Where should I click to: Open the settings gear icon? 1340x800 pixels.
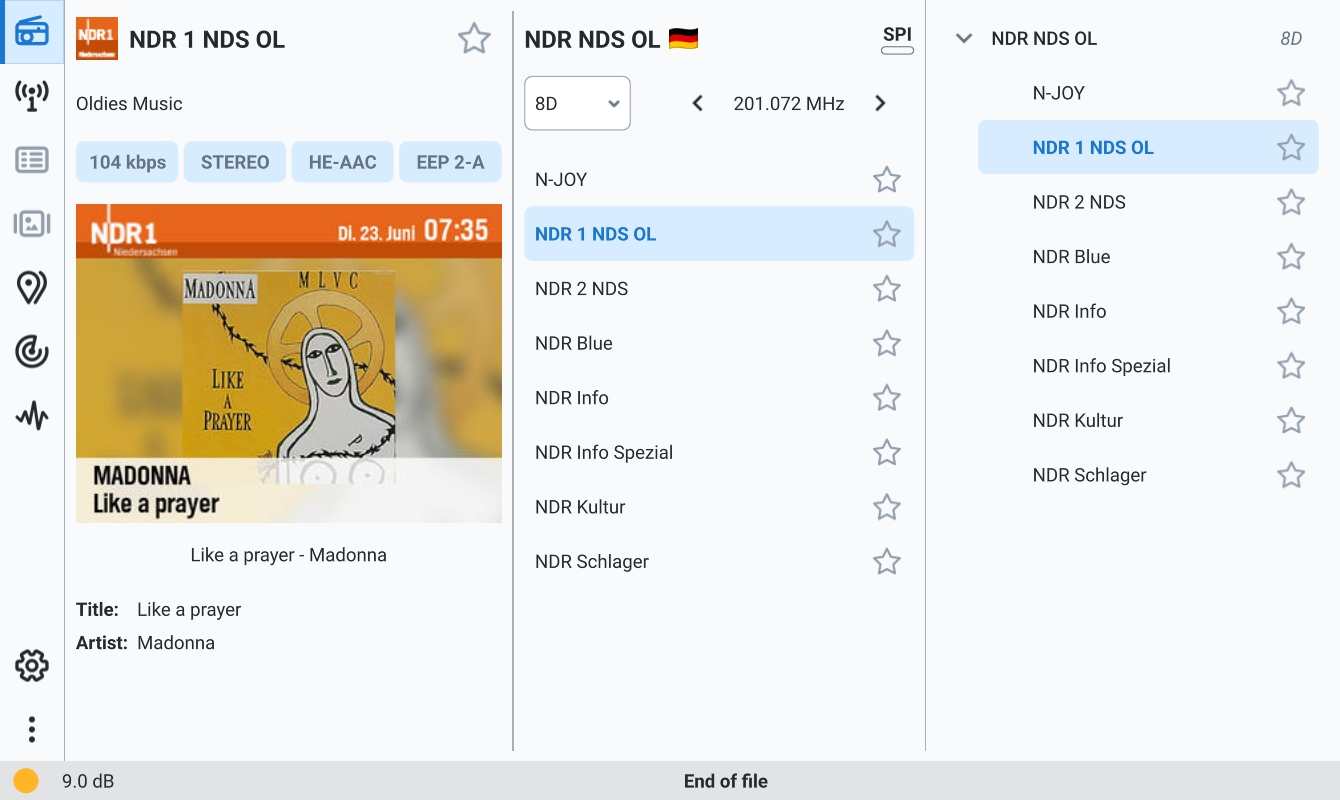32,666
